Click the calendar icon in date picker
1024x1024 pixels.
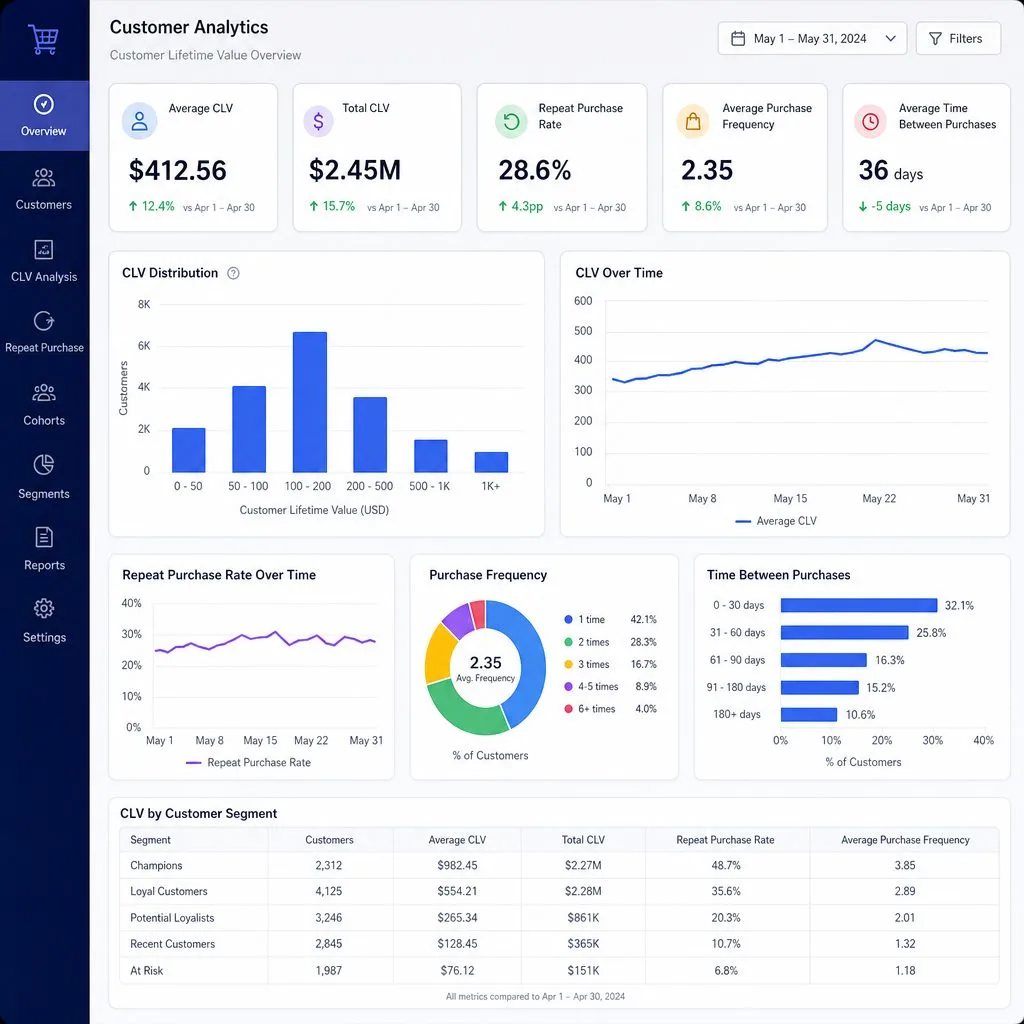738,39
